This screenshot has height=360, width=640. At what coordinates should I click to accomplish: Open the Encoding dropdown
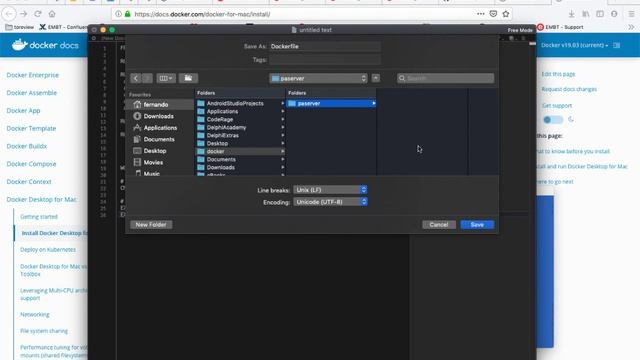coord(330,202)
